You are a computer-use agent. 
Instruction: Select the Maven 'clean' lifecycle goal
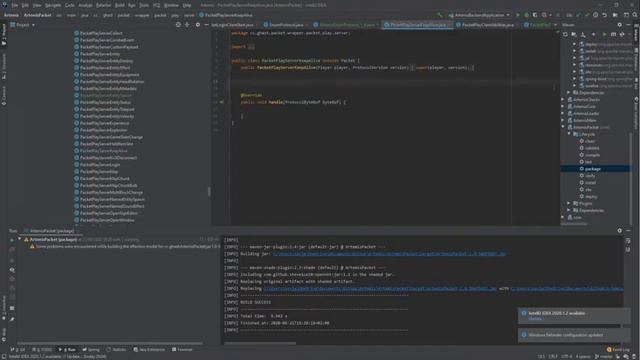[587, 141]
